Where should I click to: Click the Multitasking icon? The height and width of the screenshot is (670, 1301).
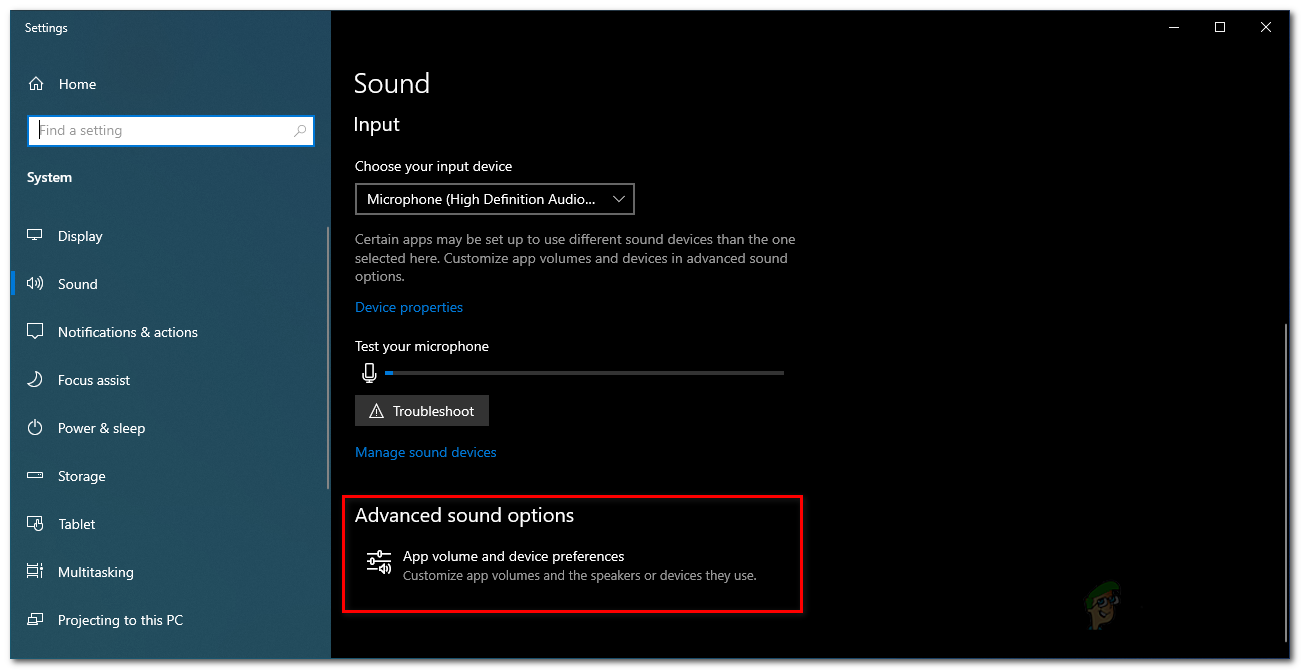35,572
